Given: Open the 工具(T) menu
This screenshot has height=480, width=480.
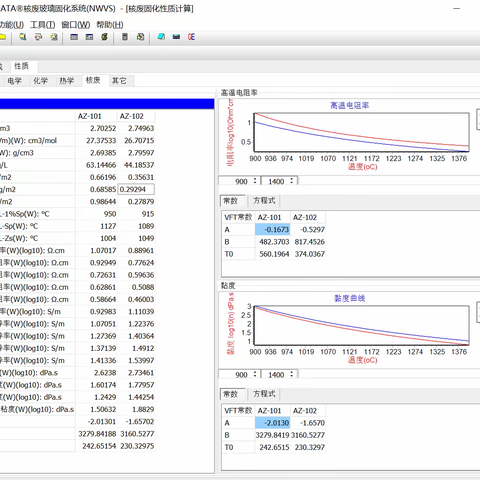Looking at the screenshot, I should (x=43, y=25).
